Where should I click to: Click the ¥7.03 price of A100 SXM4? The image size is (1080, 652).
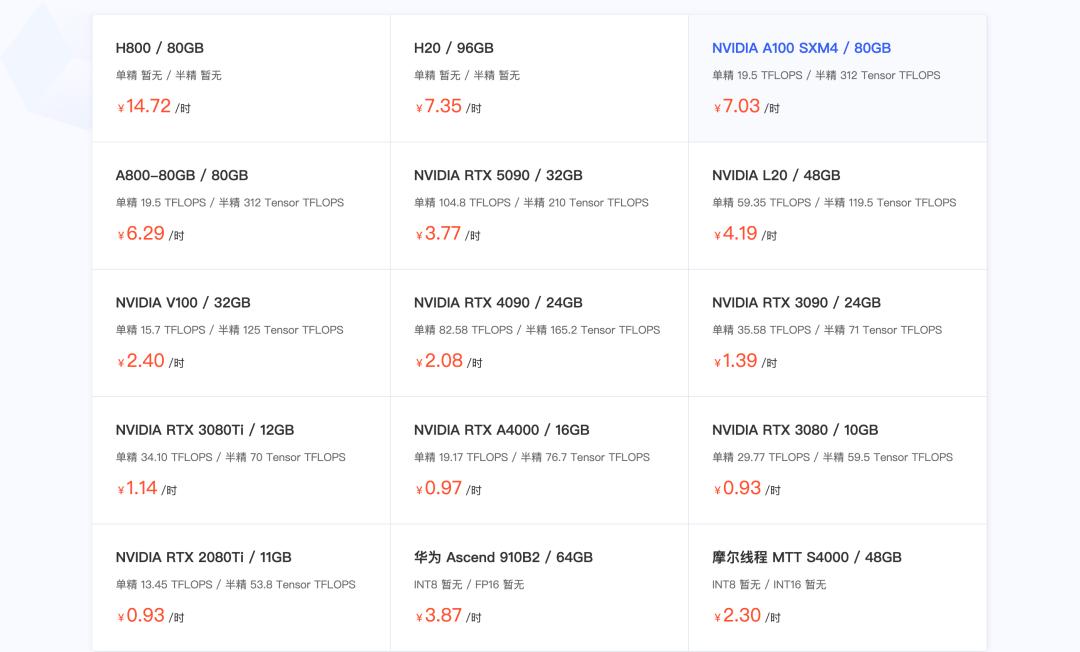[x=741, y=106]
